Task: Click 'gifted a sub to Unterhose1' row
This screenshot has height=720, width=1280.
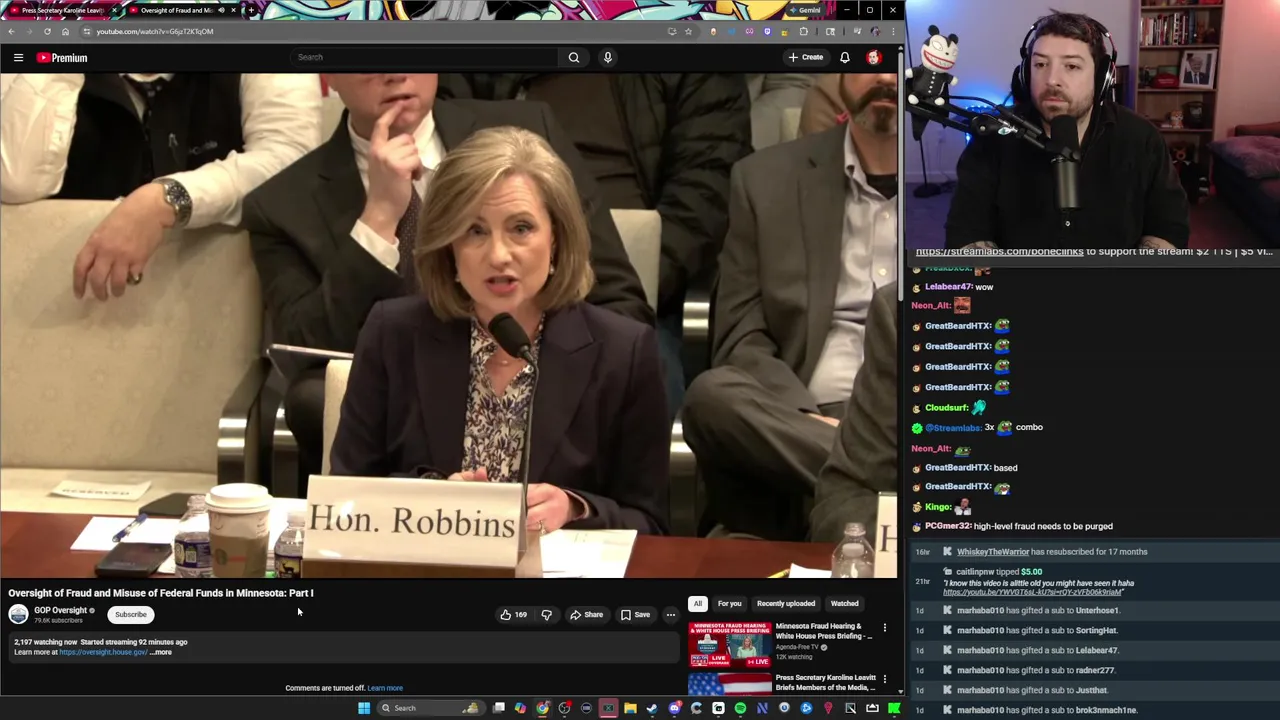Action: (x=1095, y=610)
